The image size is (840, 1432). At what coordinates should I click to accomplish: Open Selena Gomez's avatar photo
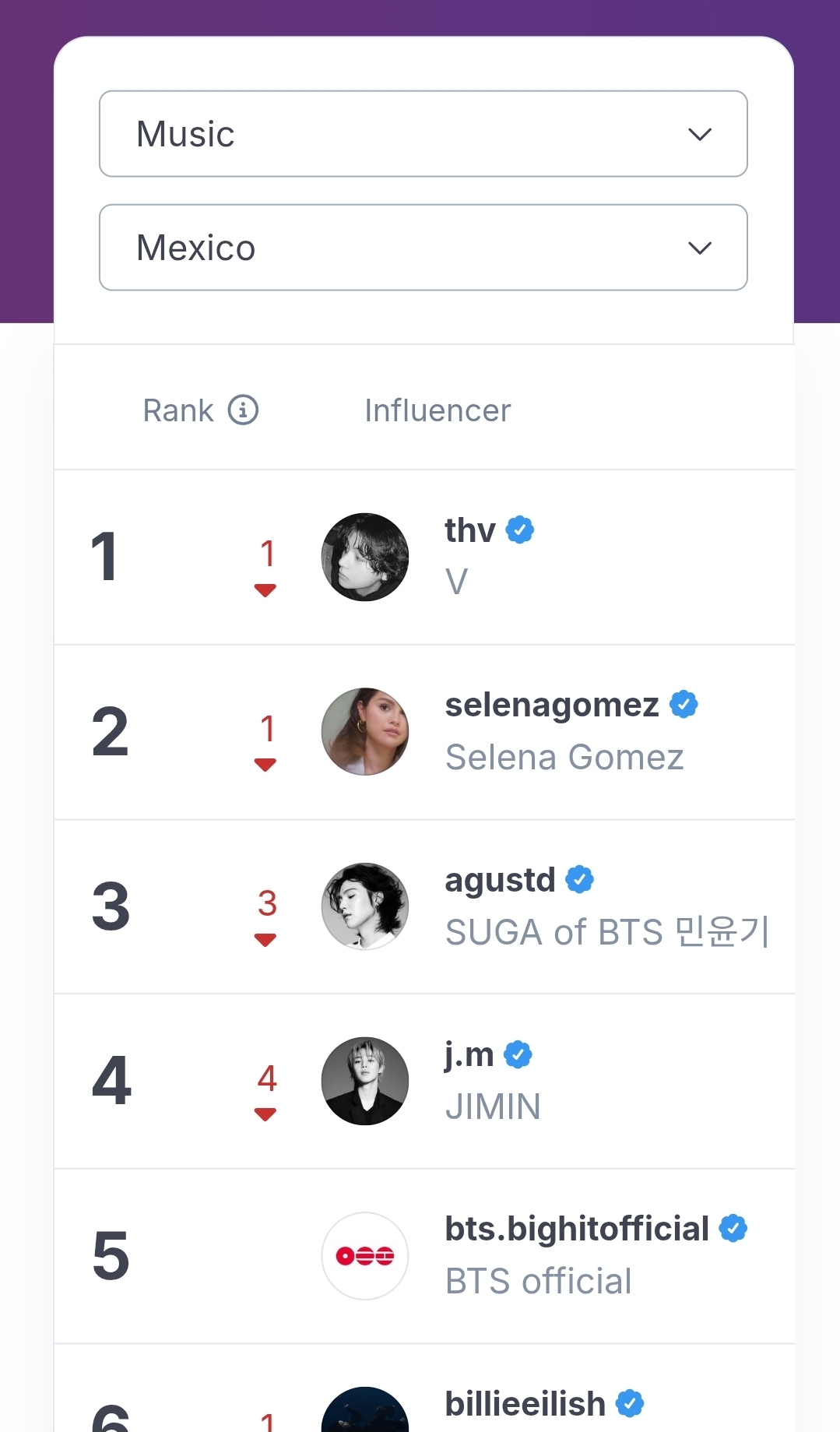(x=365, y=732)
